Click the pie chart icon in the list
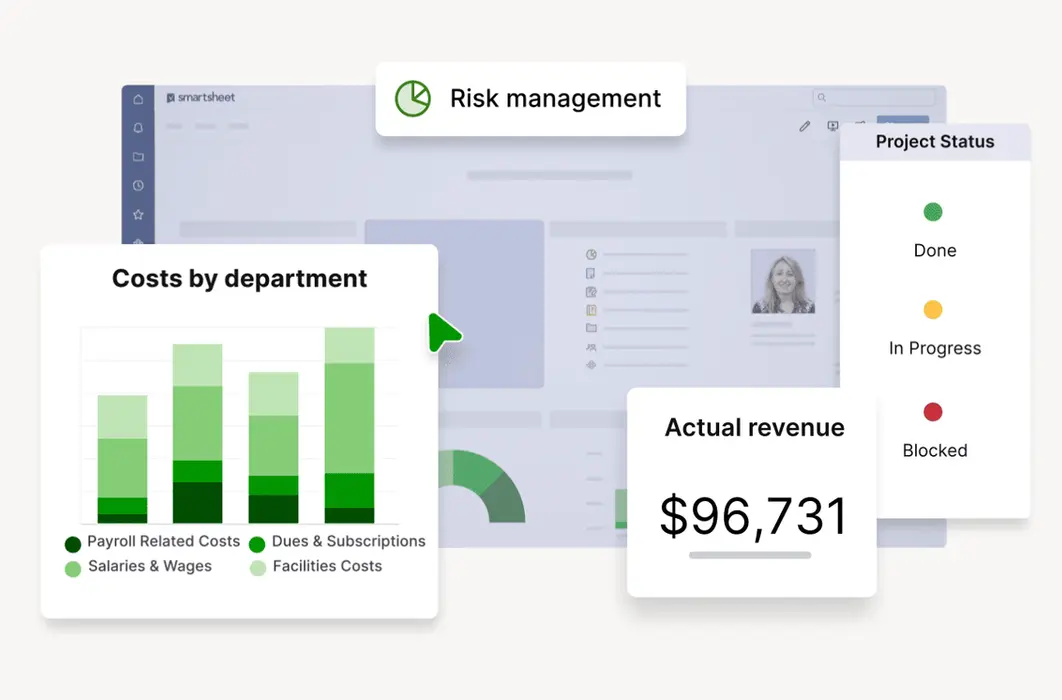This screenshot has width=1062, height=700. click(591, 255)
